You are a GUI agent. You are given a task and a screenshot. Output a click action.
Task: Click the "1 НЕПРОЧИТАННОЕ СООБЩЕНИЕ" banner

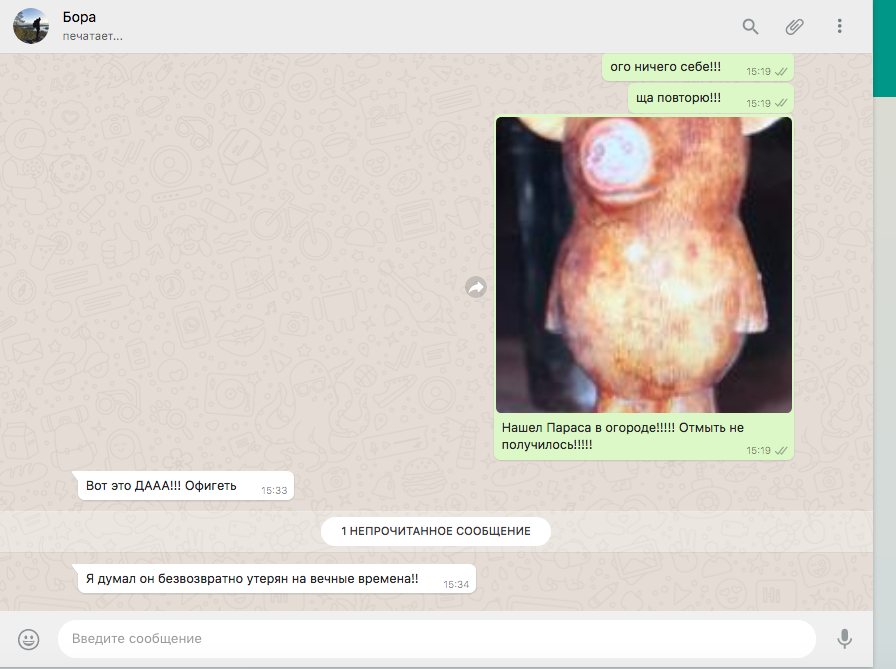pos(436,531)
